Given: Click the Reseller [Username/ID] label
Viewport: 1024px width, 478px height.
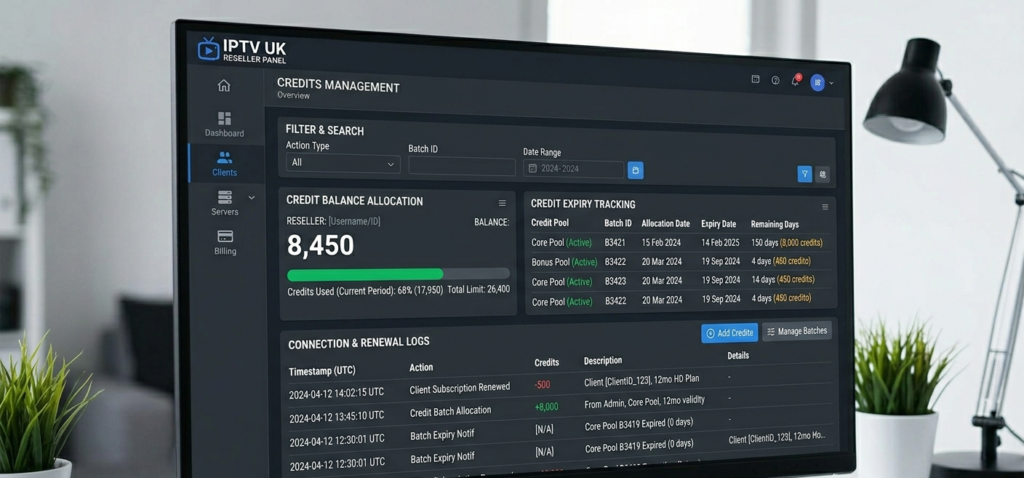Looking at the screenshot, I should 333,221.
